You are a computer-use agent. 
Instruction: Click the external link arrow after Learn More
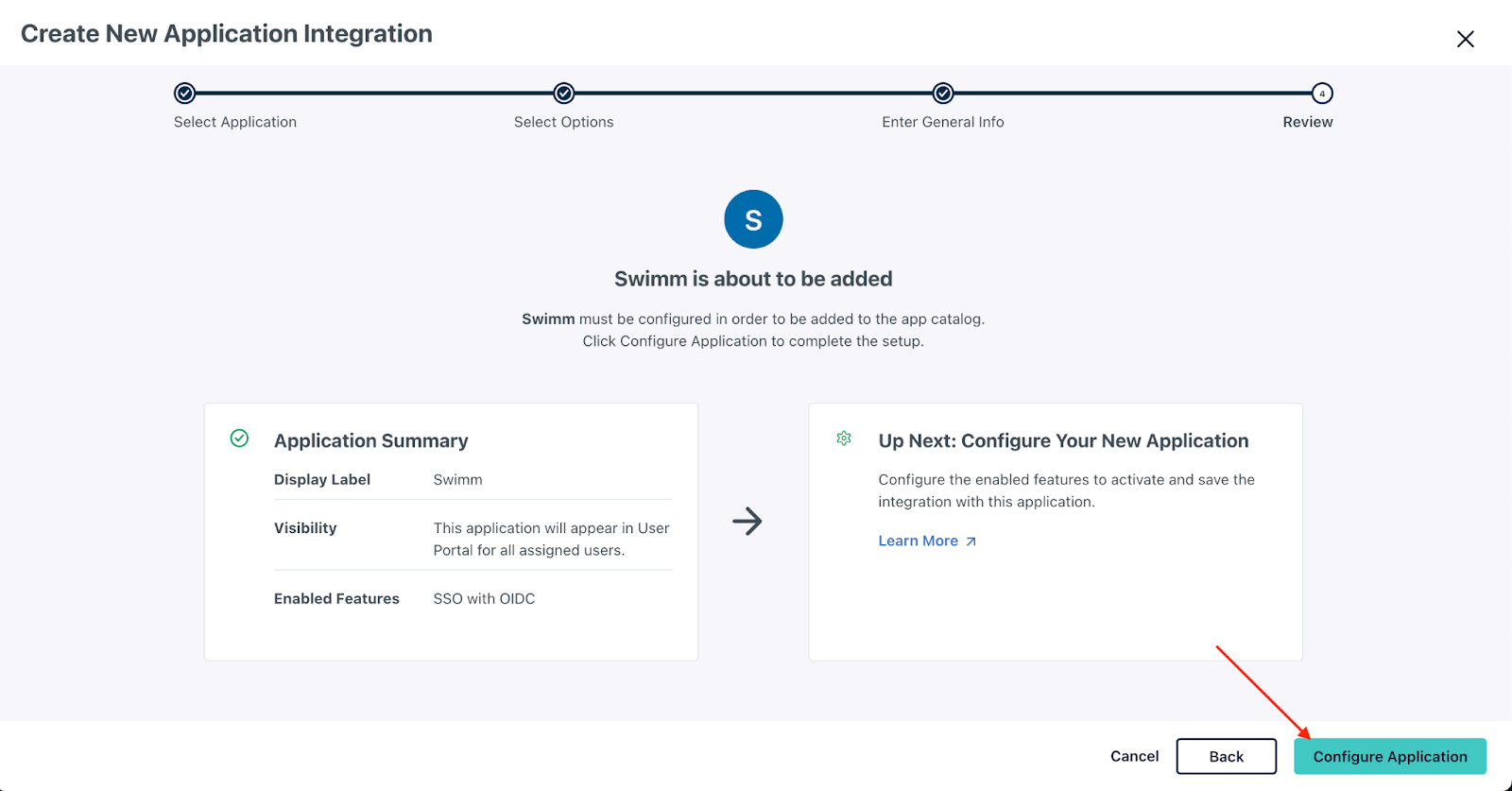click(x=971, y=542)
